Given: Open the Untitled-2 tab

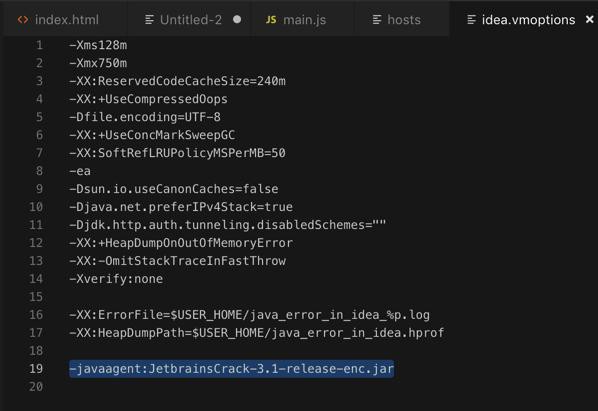Looking at the screenshot, I should pyautogui.click(x=191, y=19).
